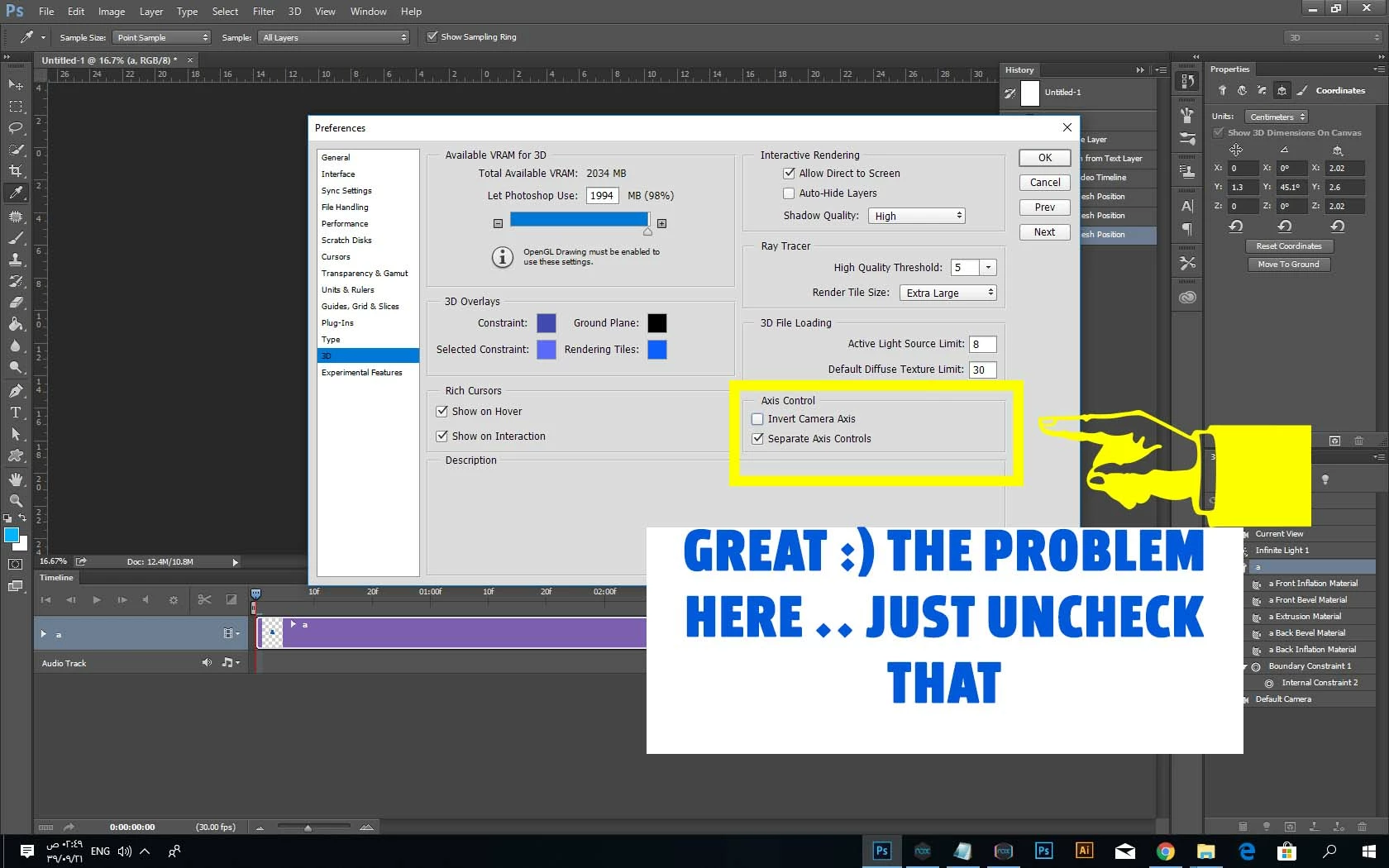
Task: Toggle Quick Mask mode icon
Action: pyautogui.click(x=16, y=565)
